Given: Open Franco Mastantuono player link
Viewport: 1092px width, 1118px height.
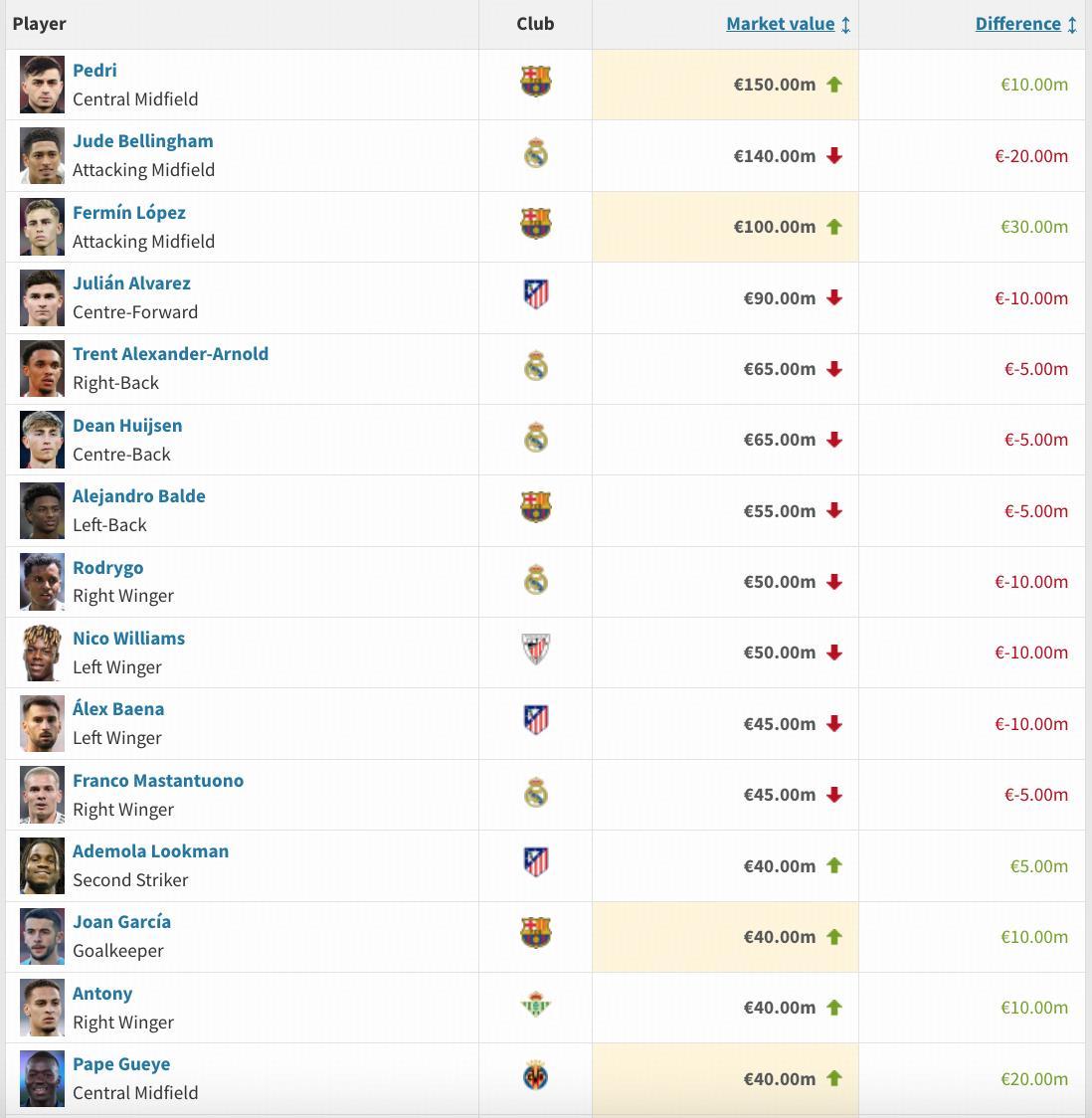Looking at the screenshot, I should [158, 780].
